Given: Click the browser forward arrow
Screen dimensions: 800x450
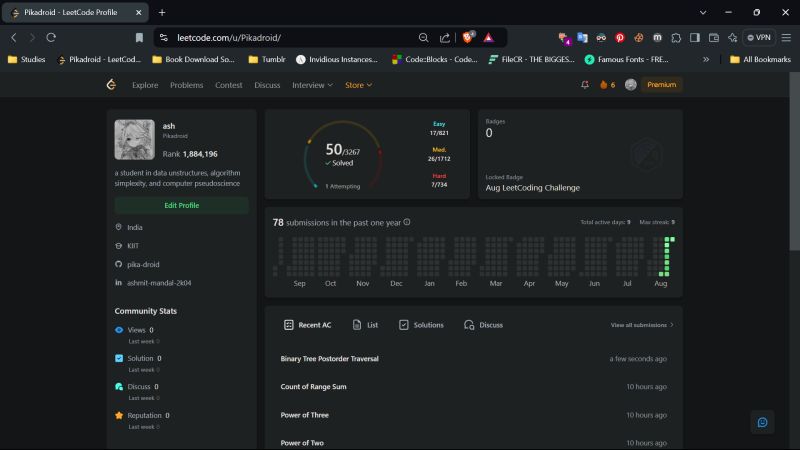Looking at the screenshot, I should tap(32, 37).
